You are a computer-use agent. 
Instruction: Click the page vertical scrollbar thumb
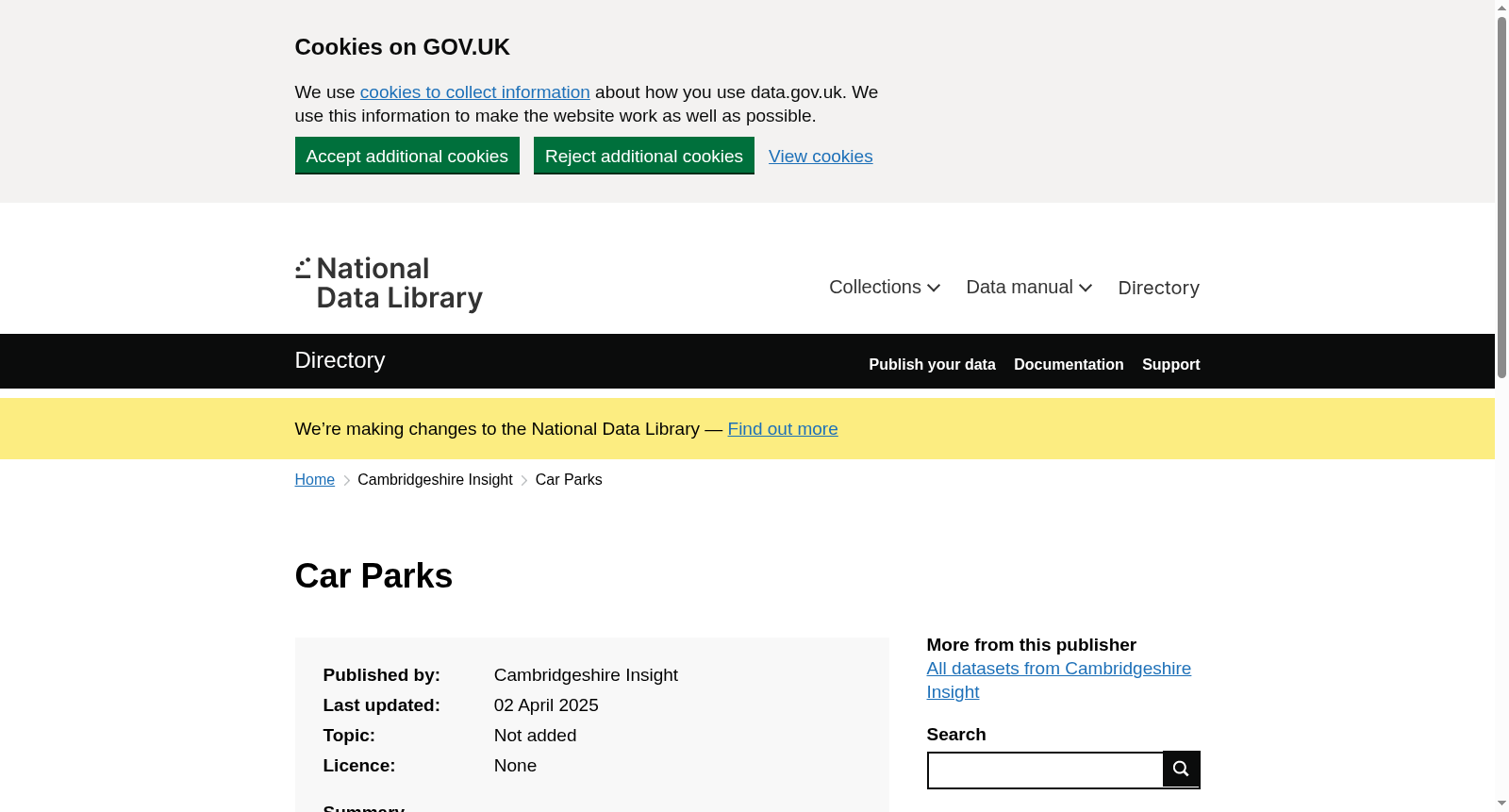(1501, 196)
